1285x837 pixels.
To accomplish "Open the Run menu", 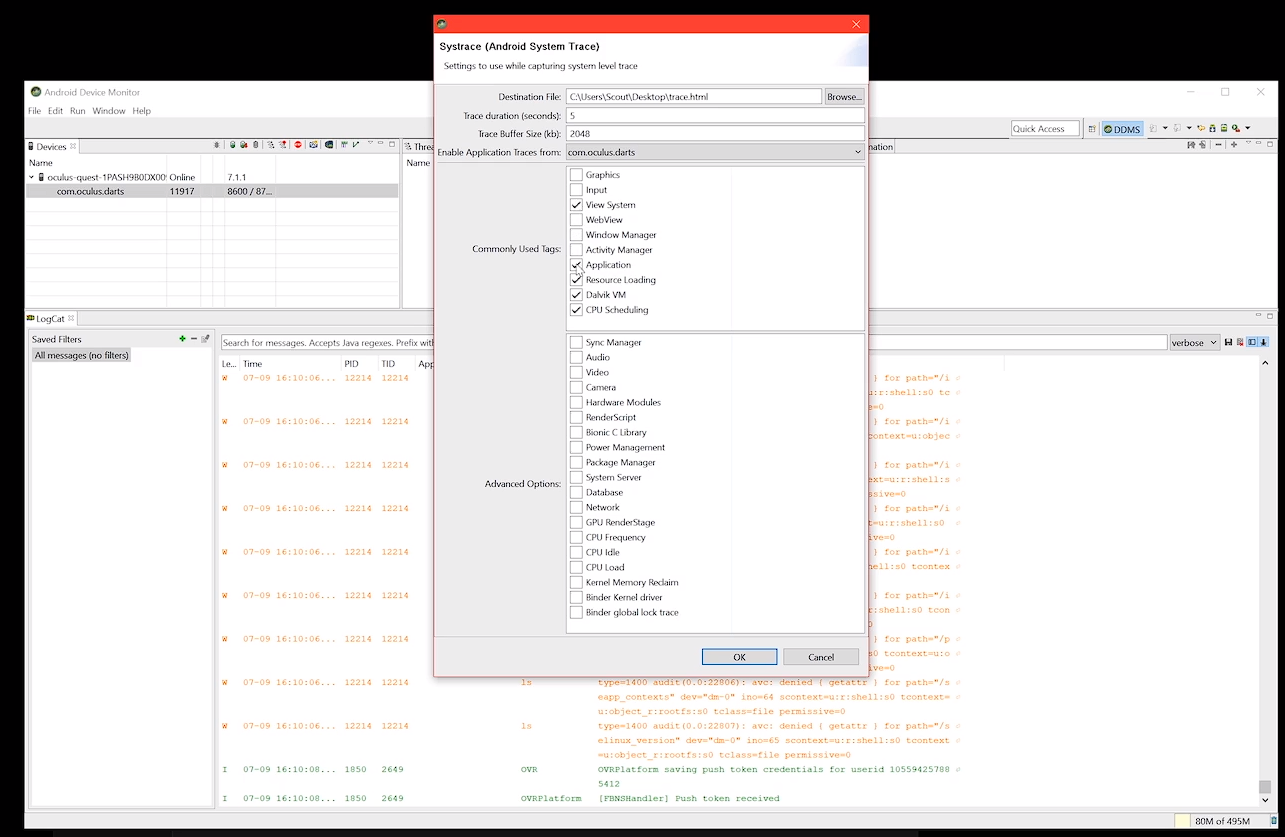I will (x=77, y=111).
